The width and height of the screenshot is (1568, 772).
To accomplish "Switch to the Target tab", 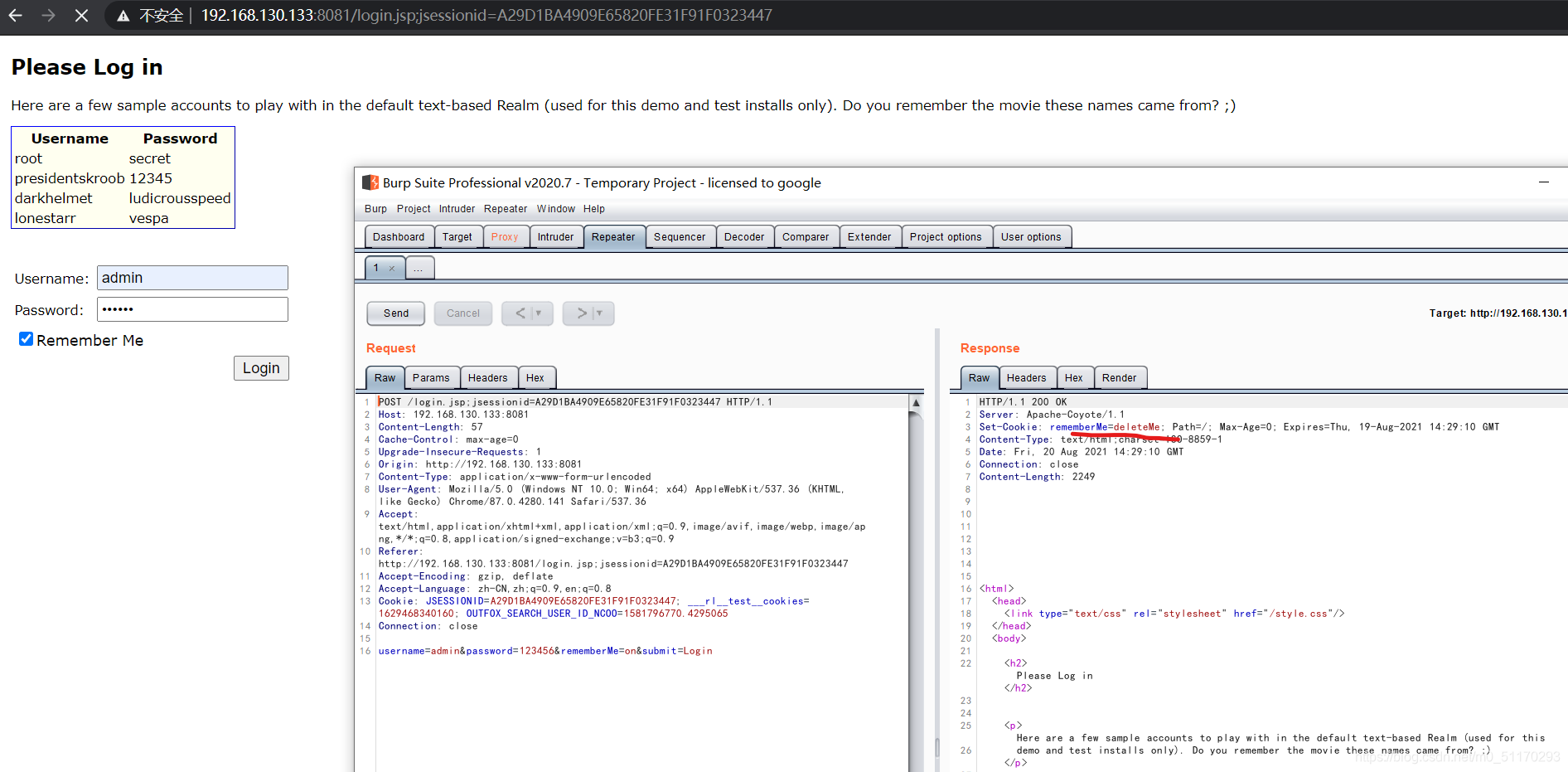I will point(457,237).
